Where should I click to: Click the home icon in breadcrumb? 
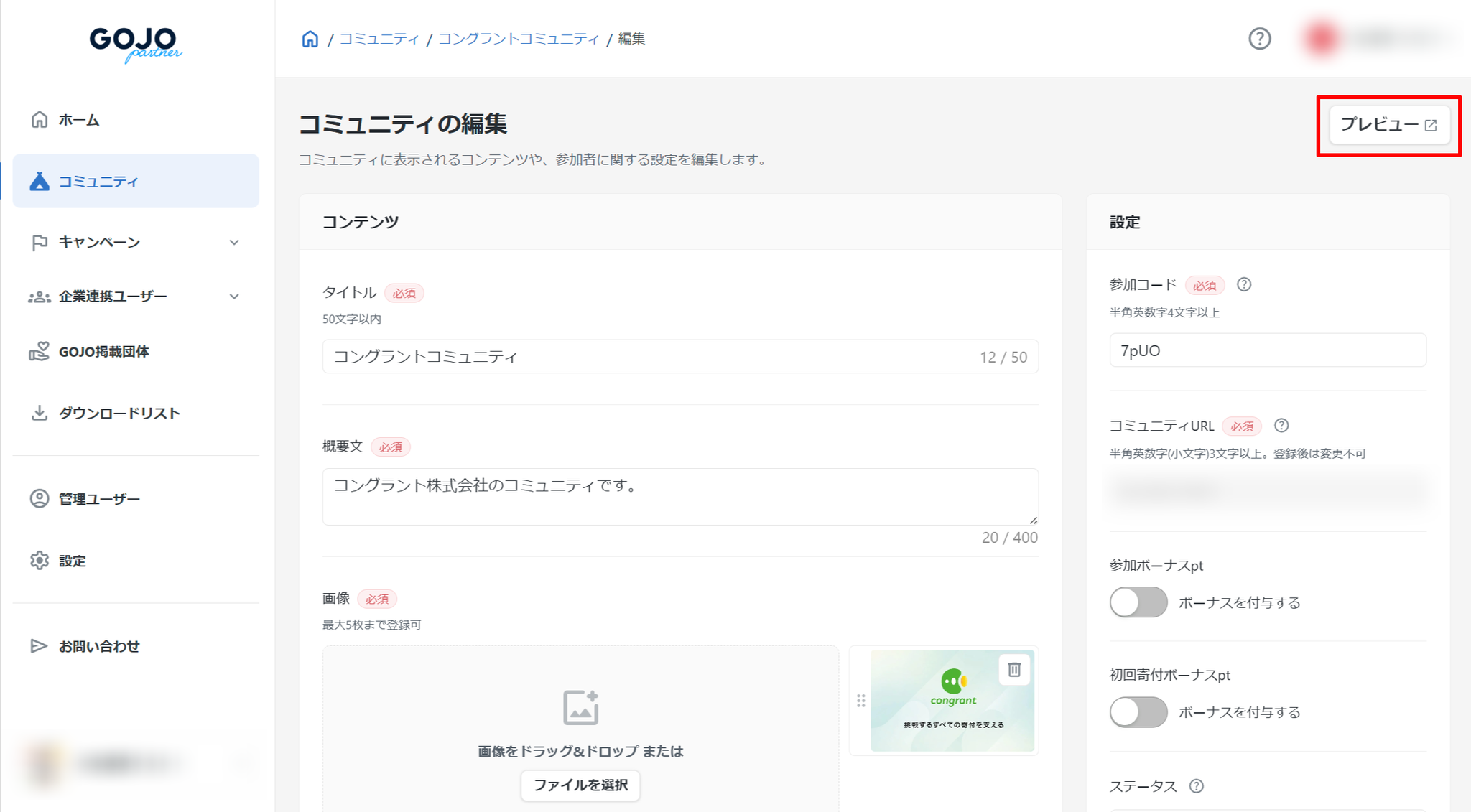(310, 39)
